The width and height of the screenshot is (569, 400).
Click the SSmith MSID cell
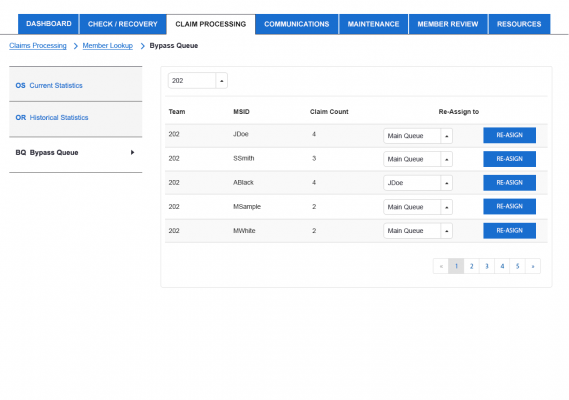[243, 158]
